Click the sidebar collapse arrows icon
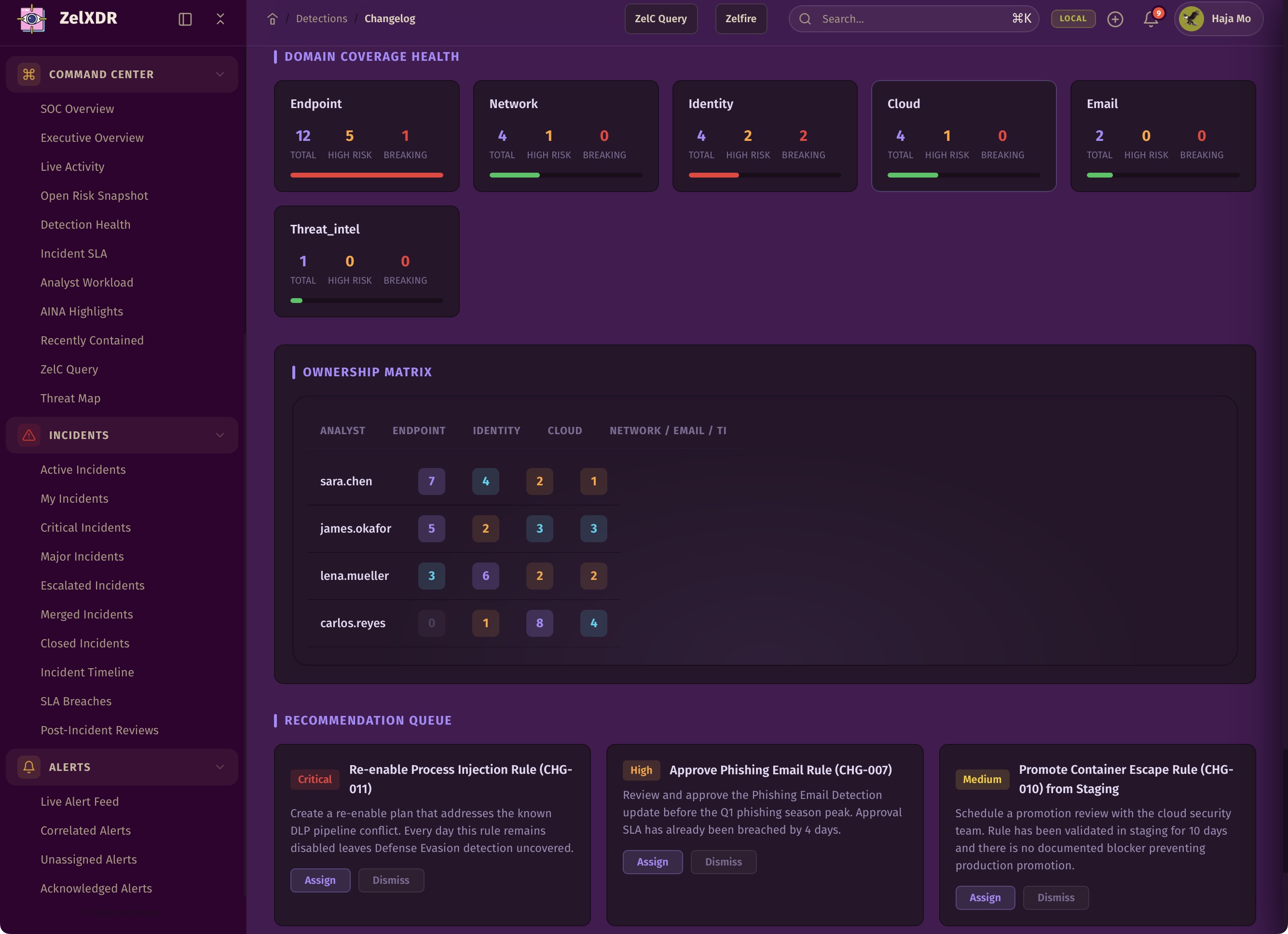 click(x=220, y=19)
